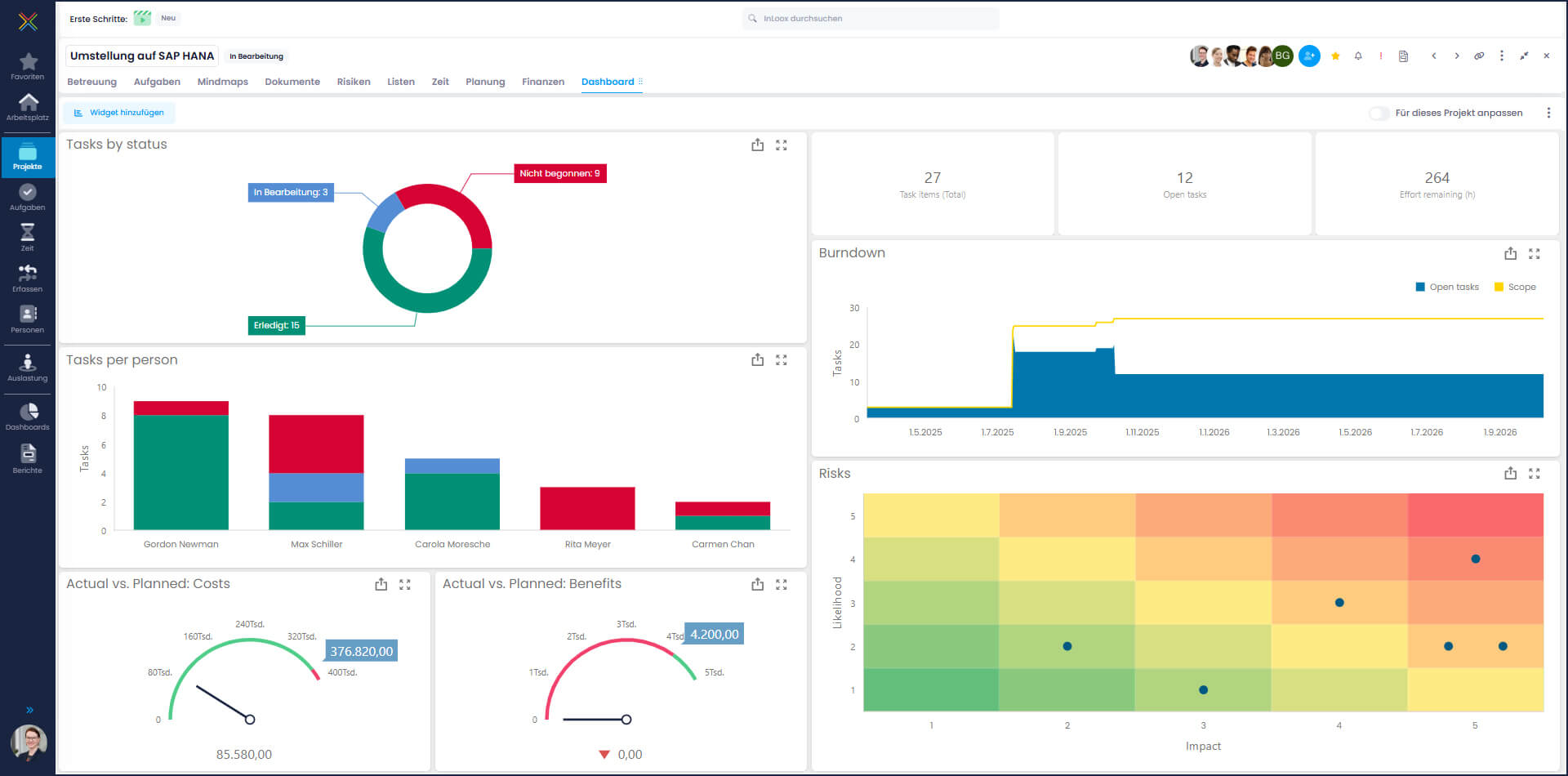Change the In Bearbeitung project status
Image resolution: width=1568 pixels, height=776 pixels.
(x=256, y=56)
